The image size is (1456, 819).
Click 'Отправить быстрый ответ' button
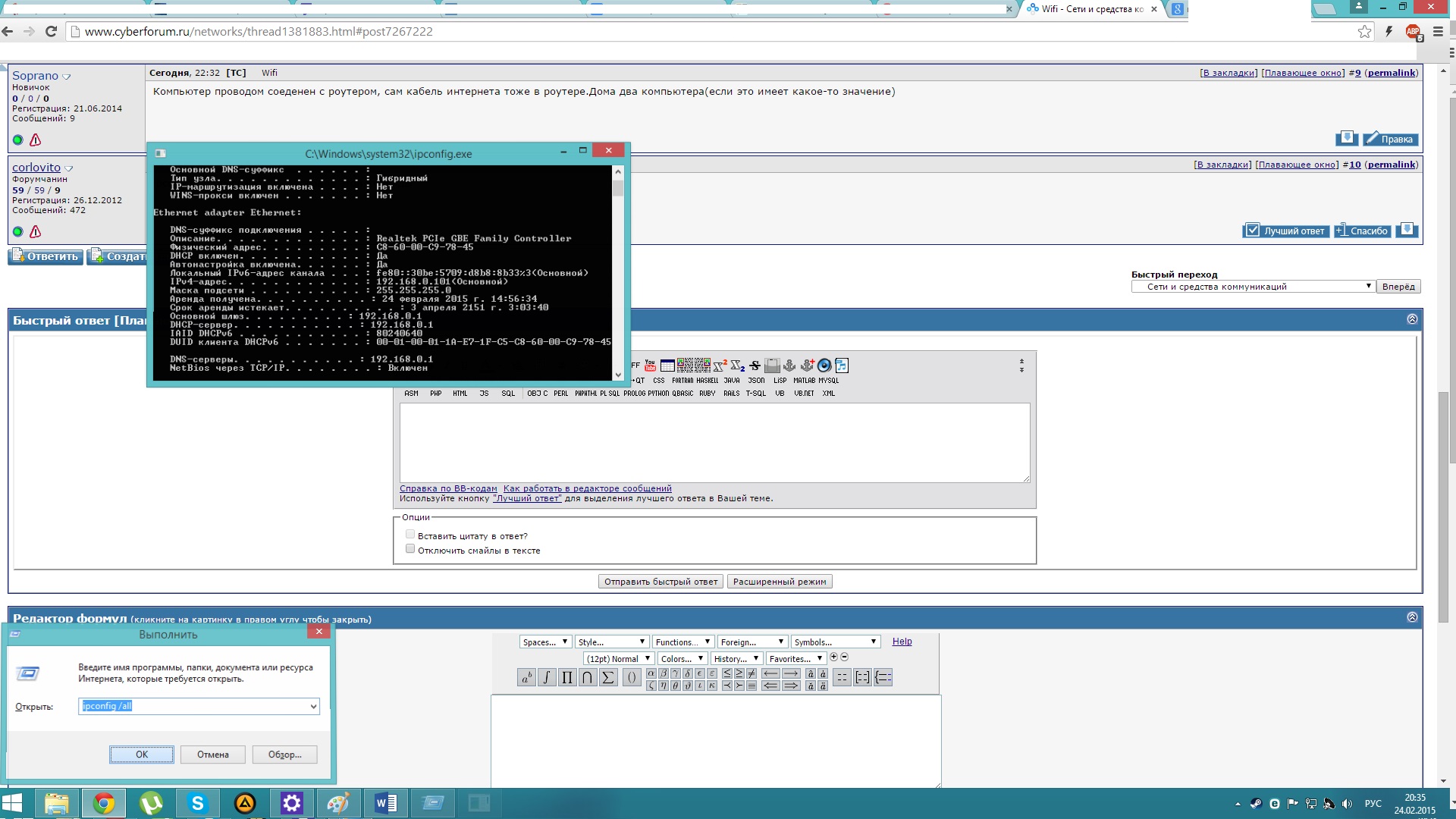661,582
